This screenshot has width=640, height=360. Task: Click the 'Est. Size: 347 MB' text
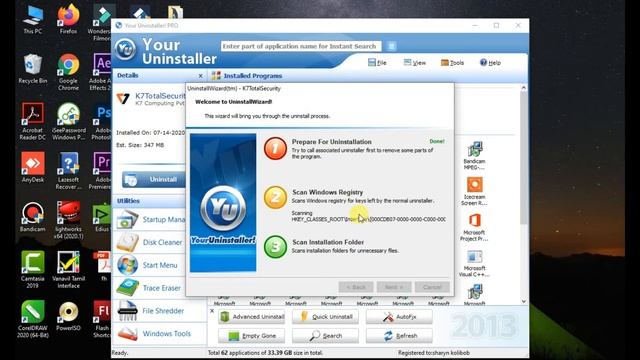pyautogui.click(x=140, y=145)
